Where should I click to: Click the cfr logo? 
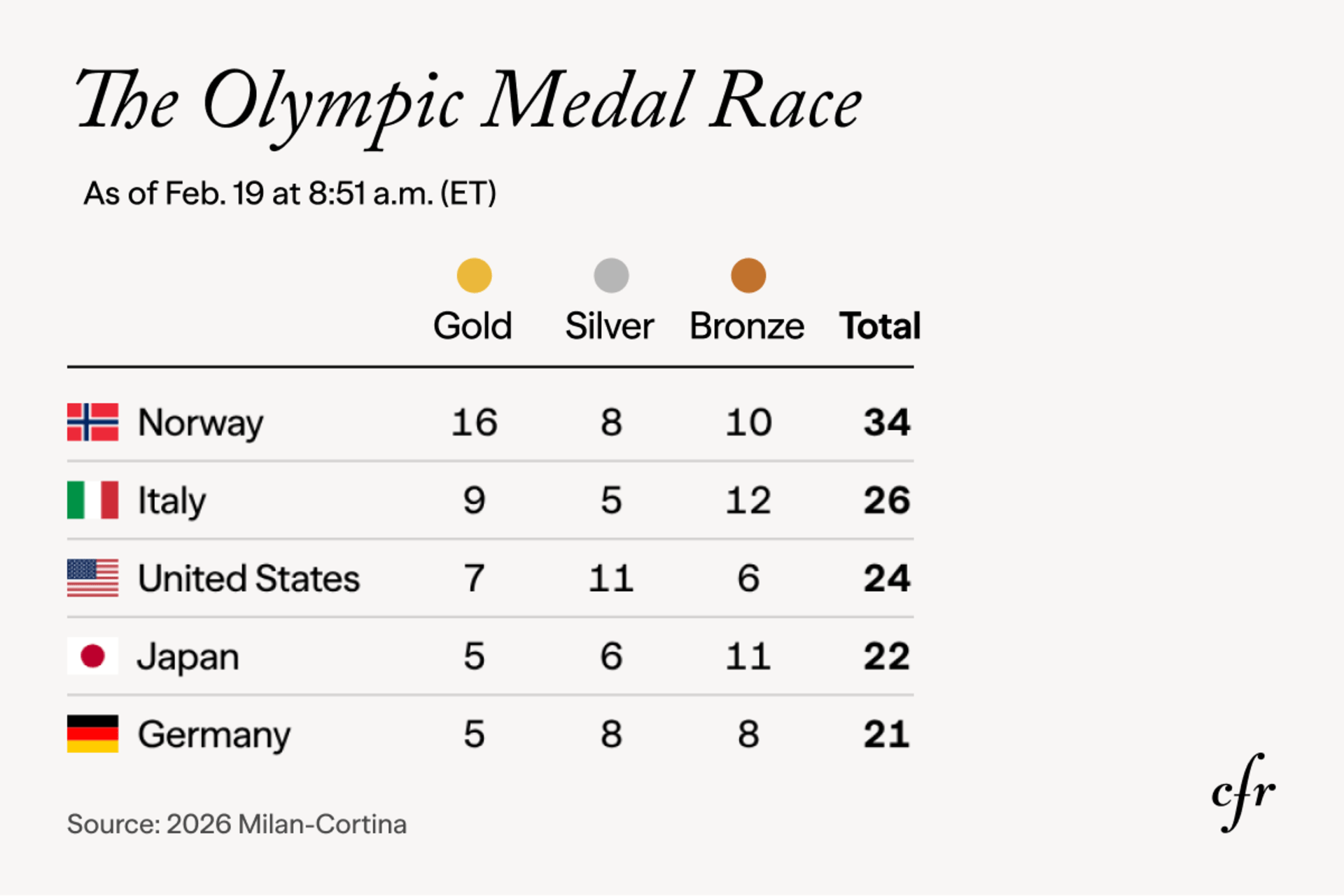click(1243, 793)
